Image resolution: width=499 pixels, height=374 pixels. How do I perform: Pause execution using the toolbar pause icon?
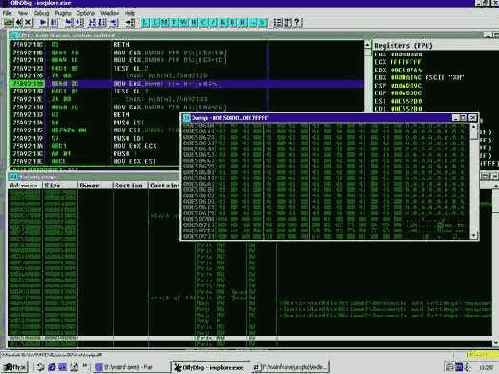54,23
